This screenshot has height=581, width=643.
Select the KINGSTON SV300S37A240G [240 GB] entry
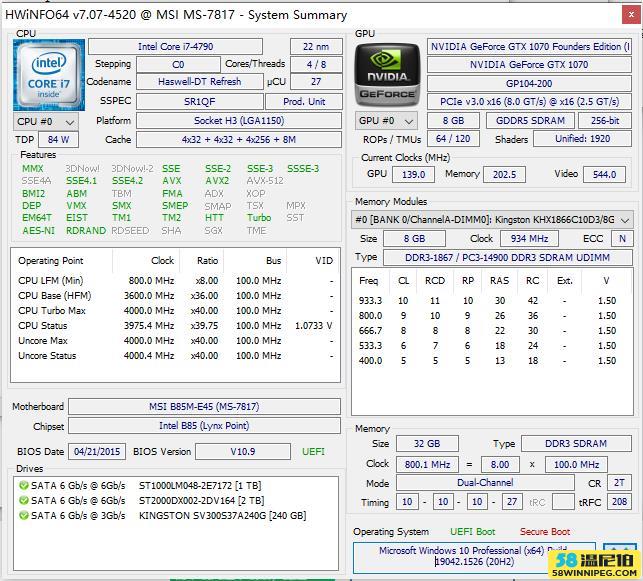tap(222, 515)
